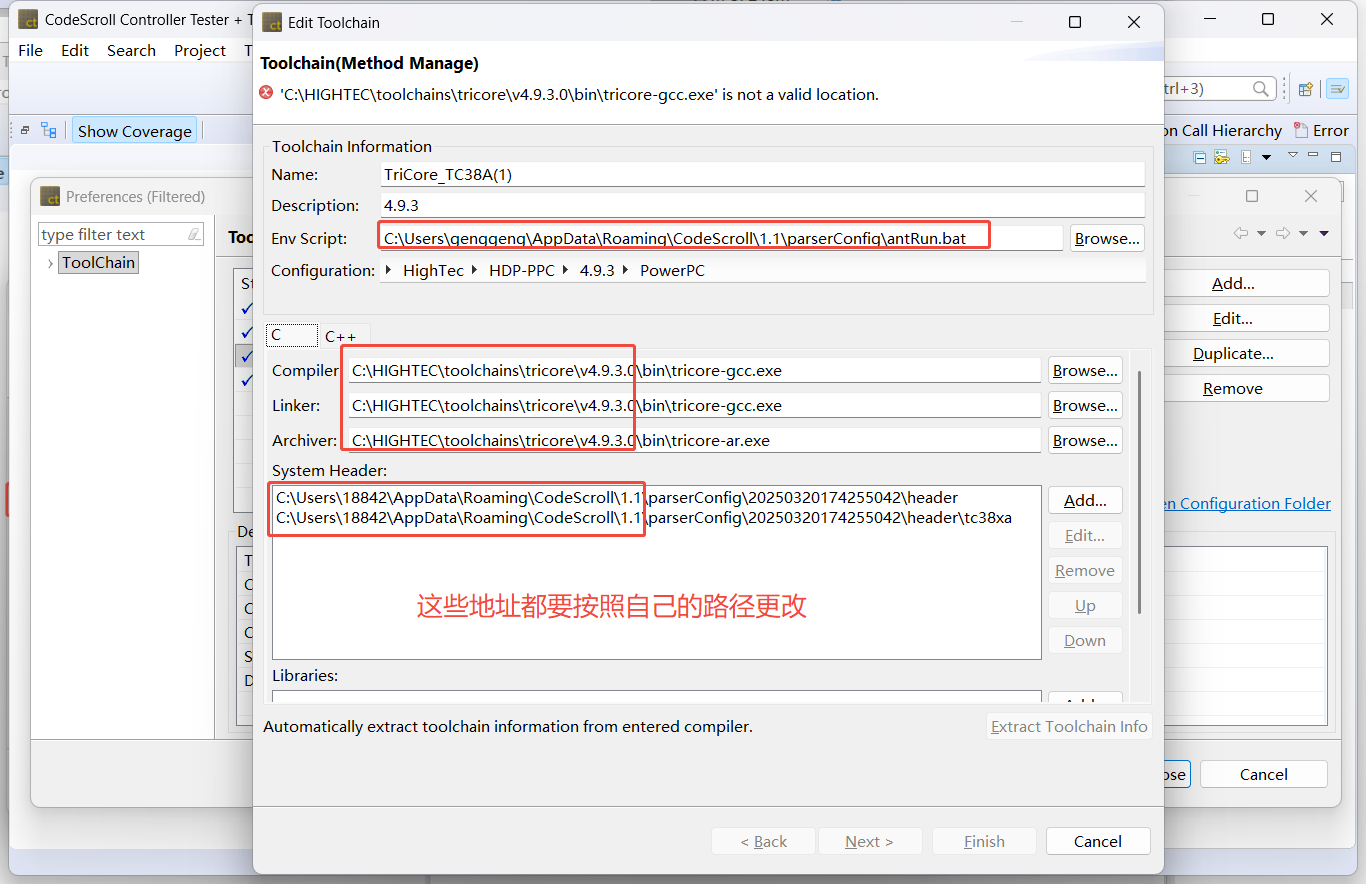
Task: Toggle the first blue checkmark in the toolchain list
Action: pos(247,308)
